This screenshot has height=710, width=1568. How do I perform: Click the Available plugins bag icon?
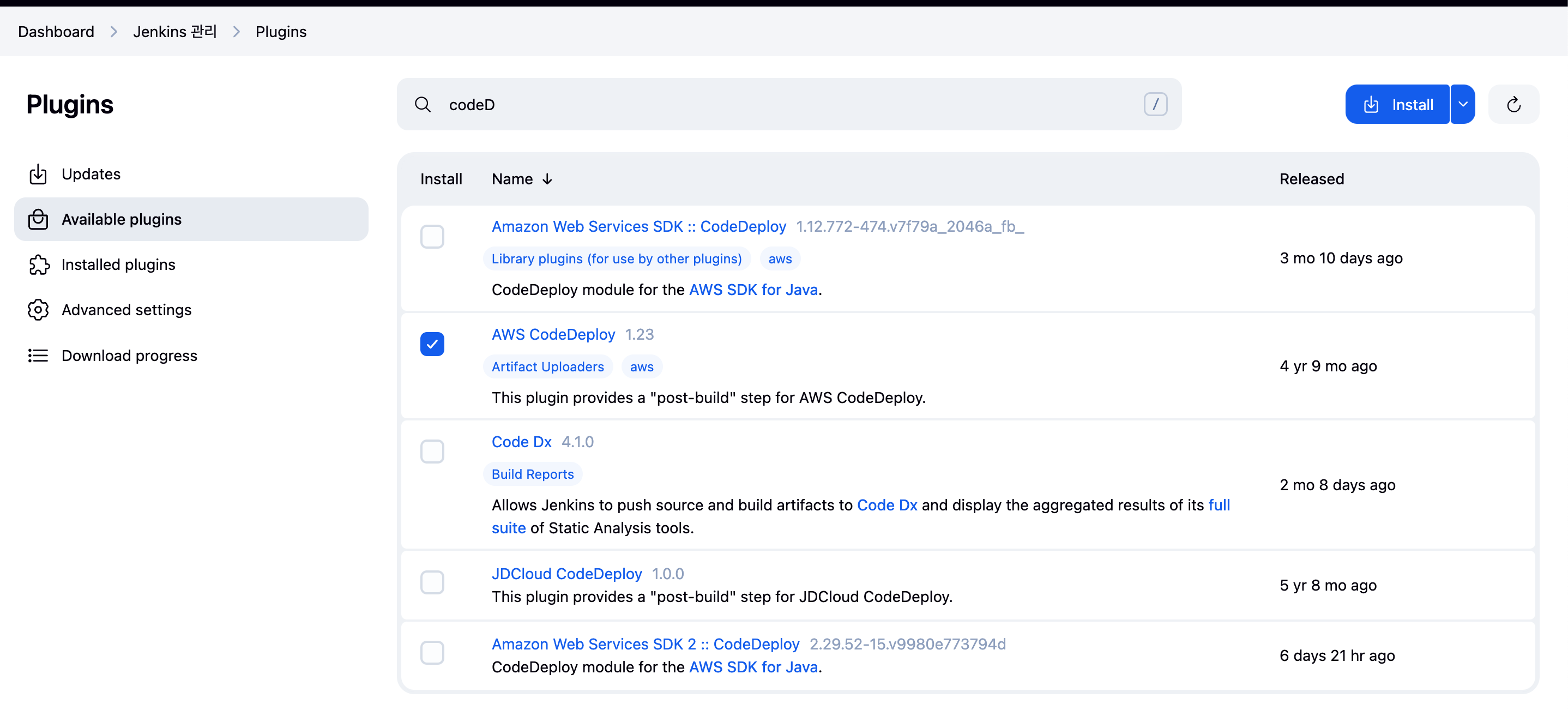point(38,219)
